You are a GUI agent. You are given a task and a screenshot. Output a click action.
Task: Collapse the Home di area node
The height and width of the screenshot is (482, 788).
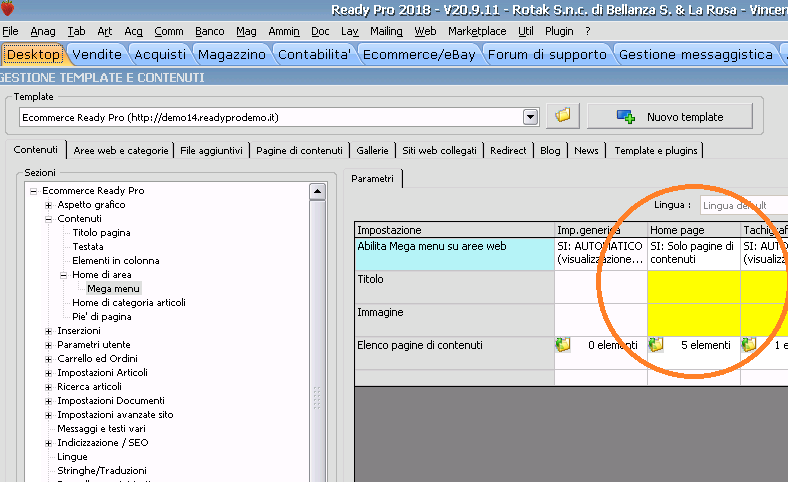pyautogui.click(x=63, y=275)
